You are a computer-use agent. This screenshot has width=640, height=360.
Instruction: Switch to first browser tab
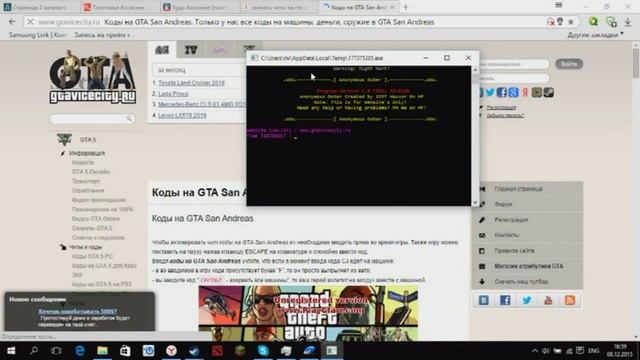39,7
